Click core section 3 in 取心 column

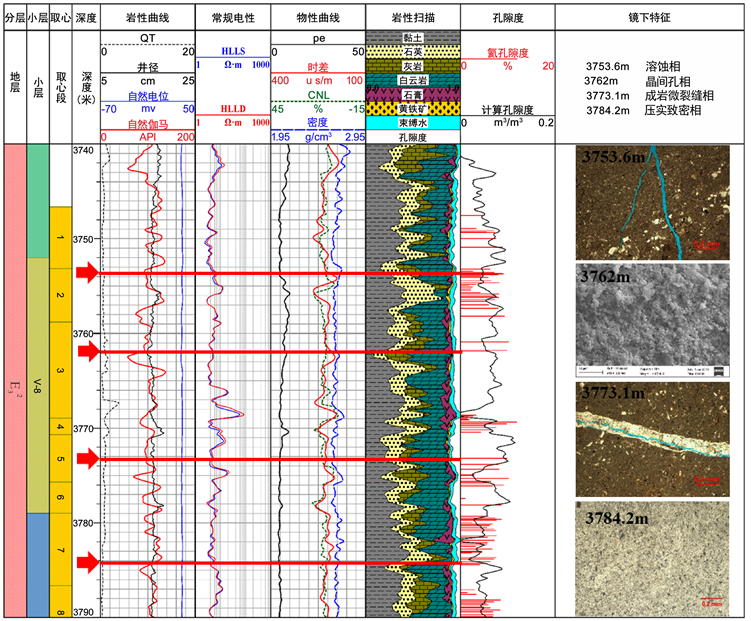[60, 371]
